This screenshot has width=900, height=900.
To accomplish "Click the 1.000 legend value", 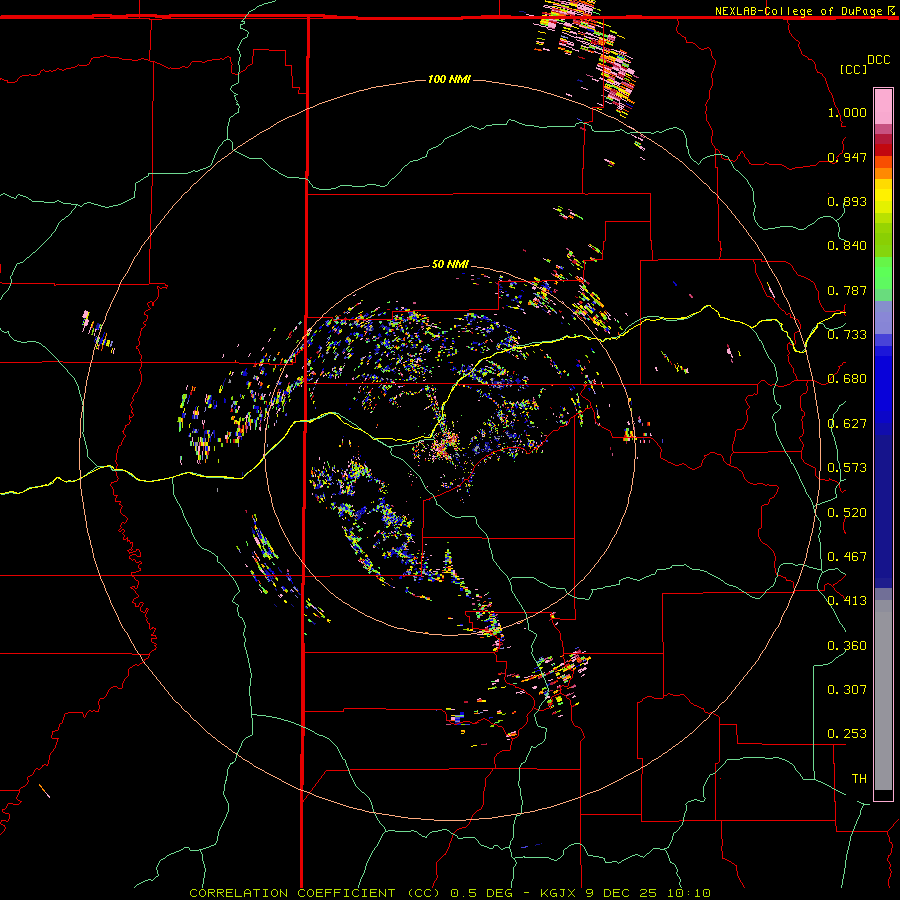I will [x=847, y=112].
